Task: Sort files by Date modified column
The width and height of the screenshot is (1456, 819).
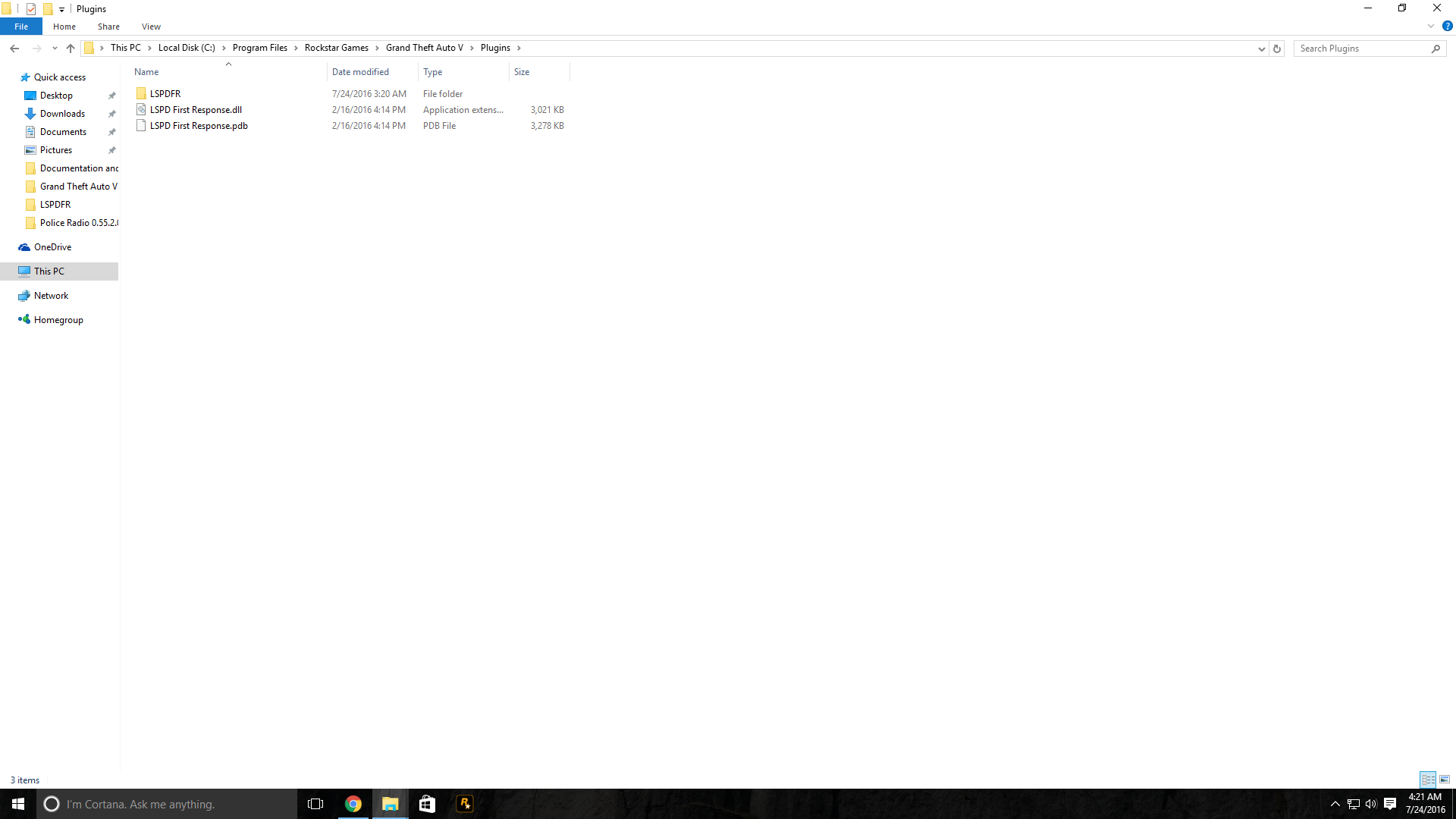Action: pyautogui.click(x=361, y=72)
